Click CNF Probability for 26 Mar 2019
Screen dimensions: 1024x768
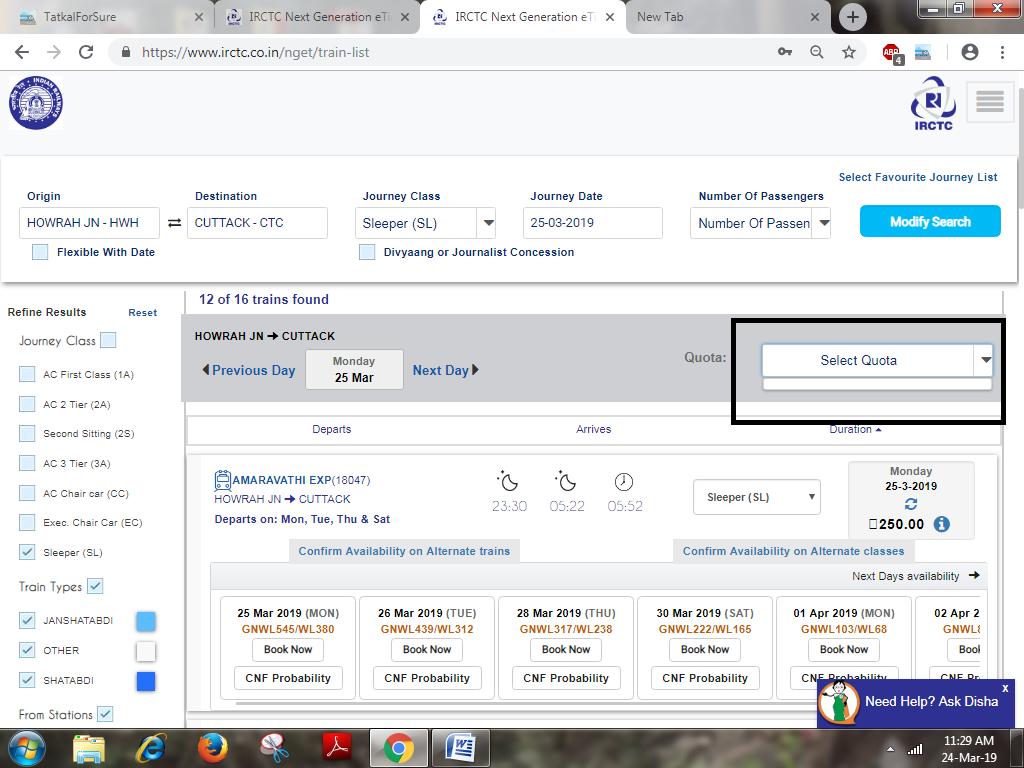click(427, 679)
